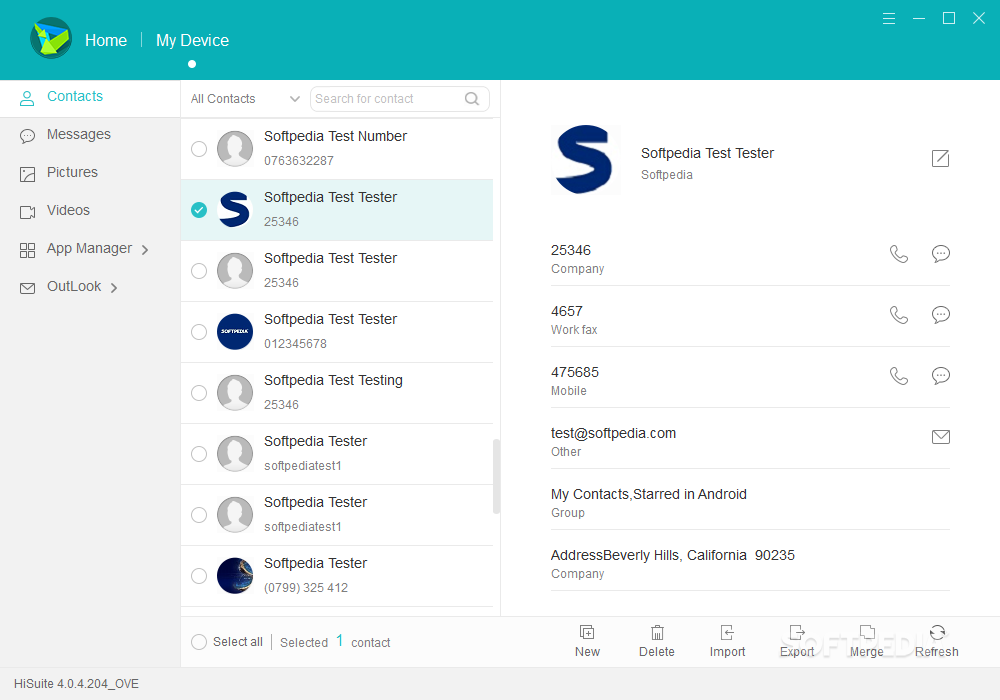This screenshot has height=700, width=1000.
Task: Click the Refresh button
Action: 937,641
